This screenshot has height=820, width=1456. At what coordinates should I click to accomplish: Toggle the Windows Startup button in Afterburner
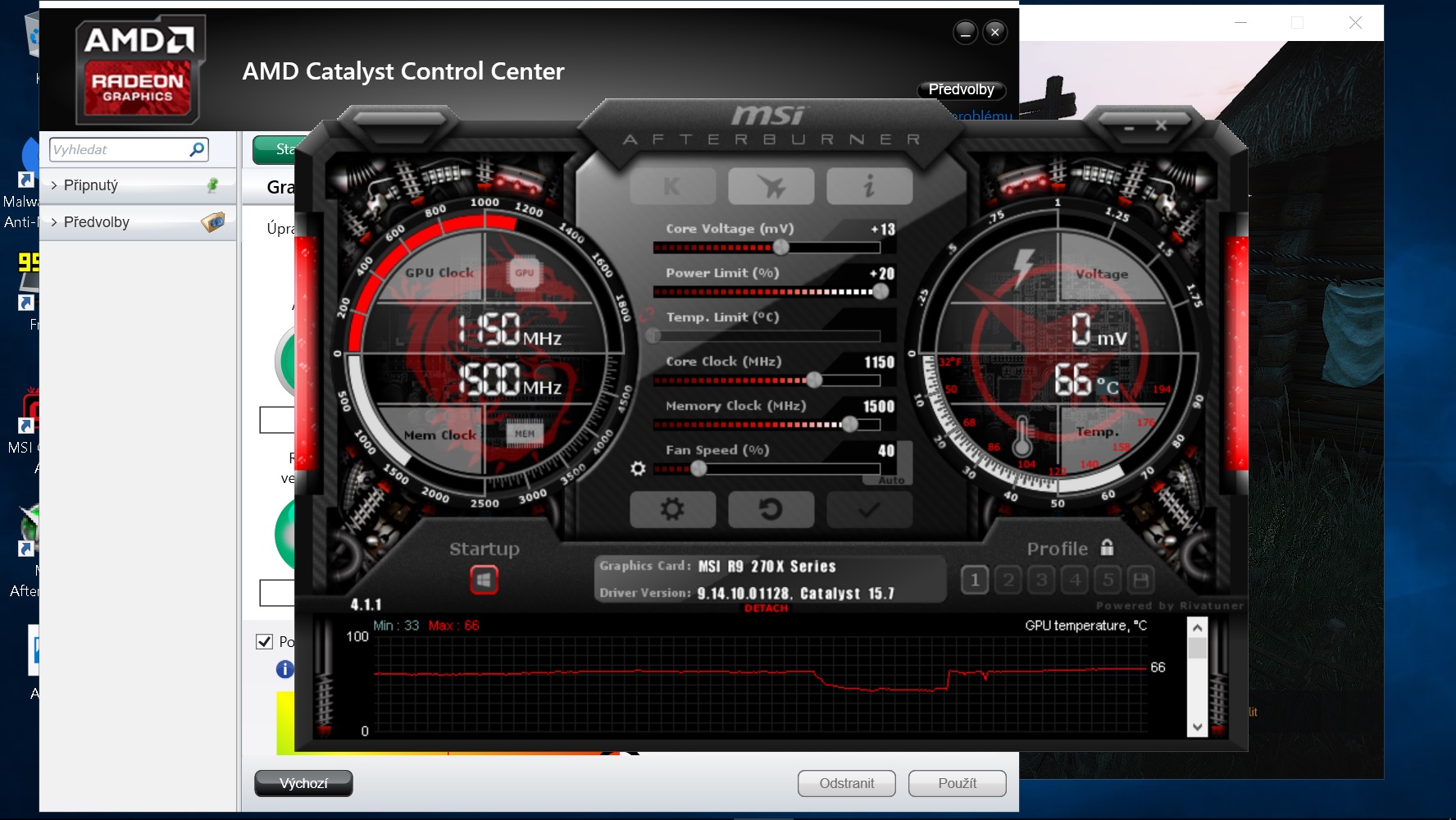[x=484, y=581]
